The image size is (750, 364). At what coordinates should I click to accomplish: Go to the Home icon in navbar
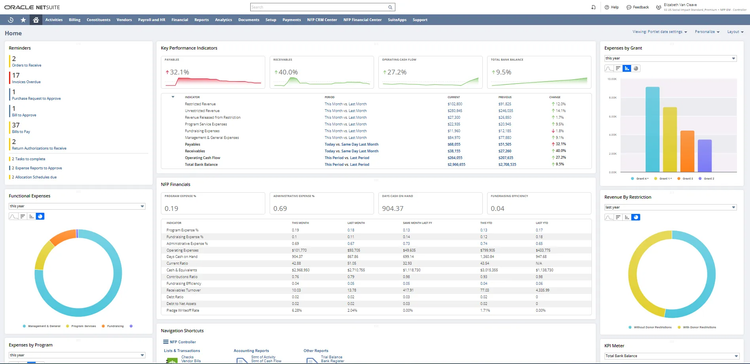pos(35,20)
